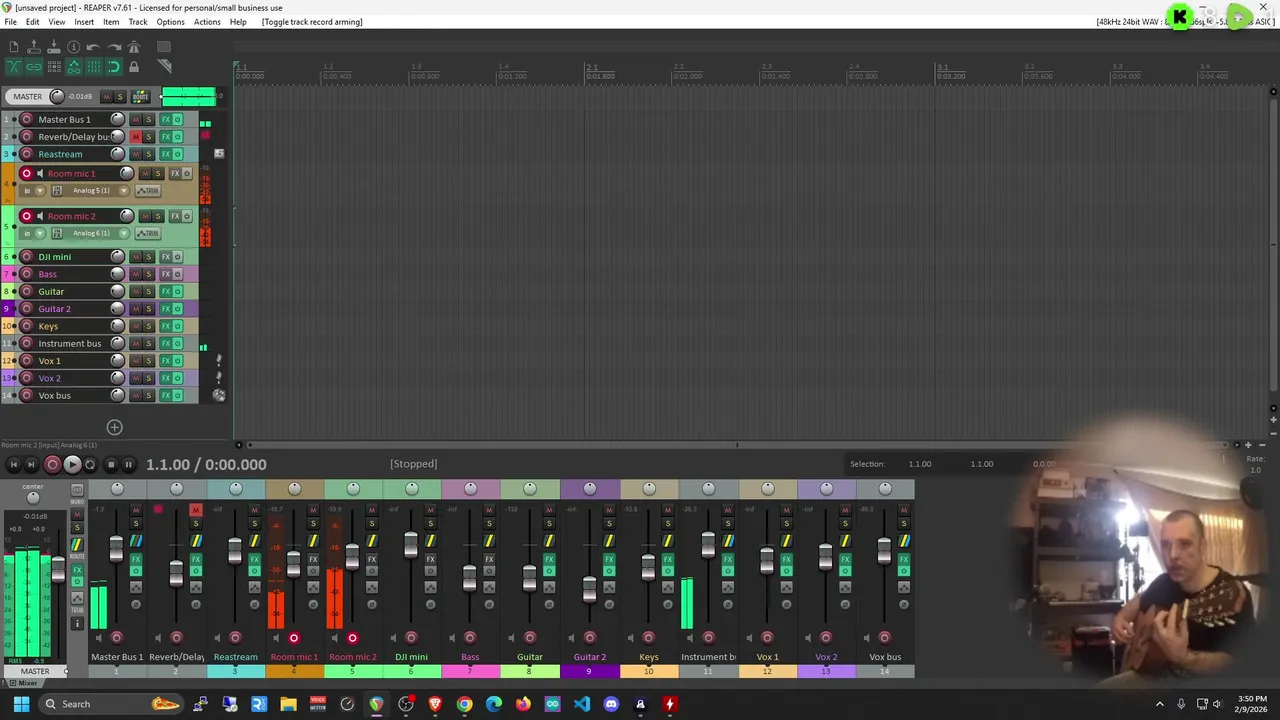Open FX on the Vox bus track

pyautogui.click(x=166, y=396)
